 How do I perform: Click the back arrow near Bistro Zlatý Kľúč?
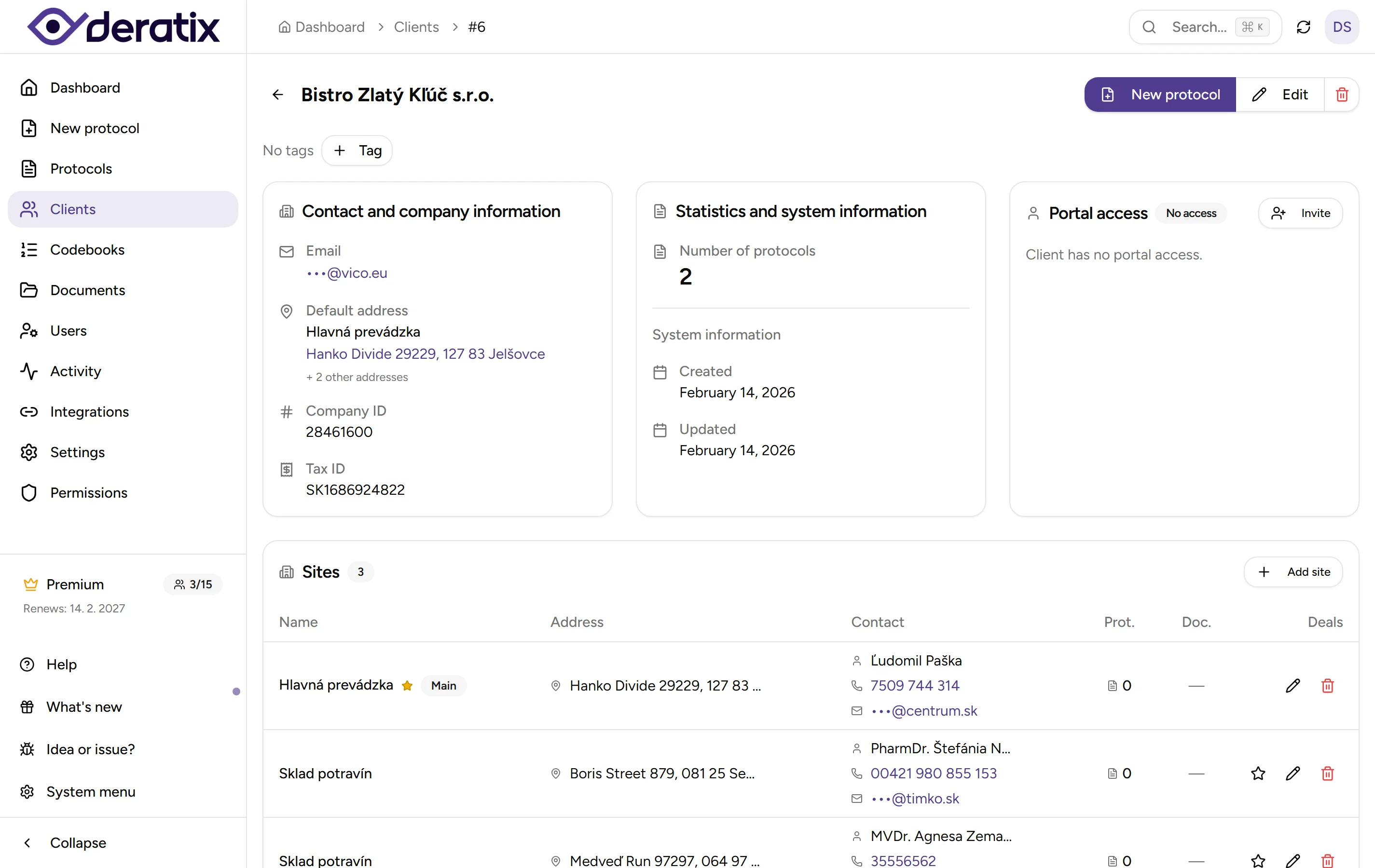click(277, 94)
